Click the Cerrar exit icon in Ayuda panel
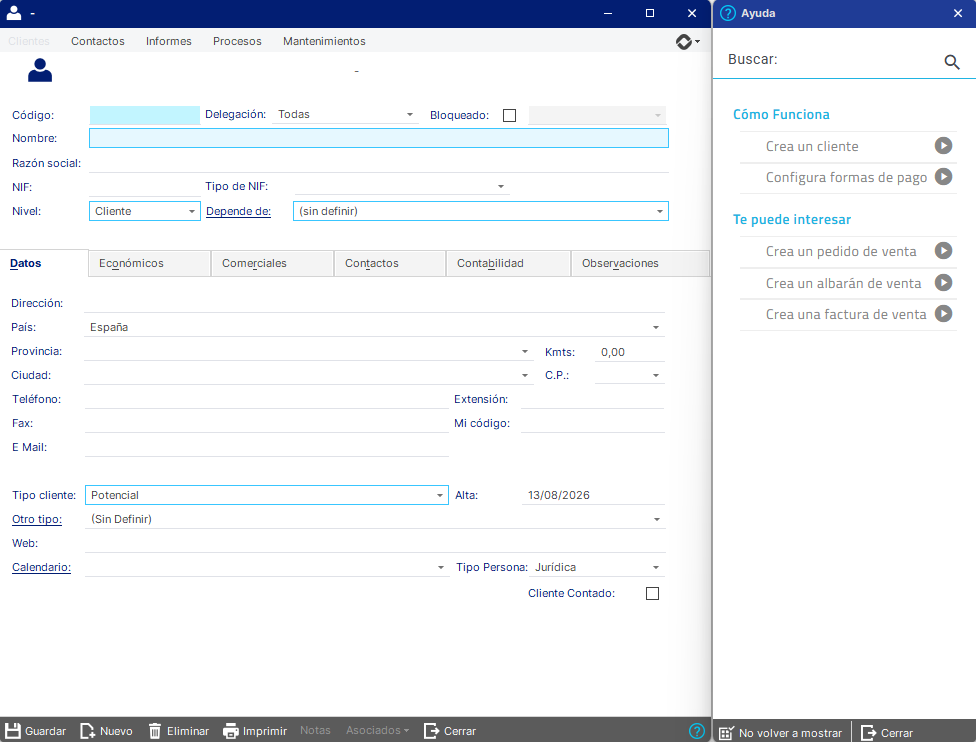Viewport: 976px width, 742px height. click(x=868, y=733)
